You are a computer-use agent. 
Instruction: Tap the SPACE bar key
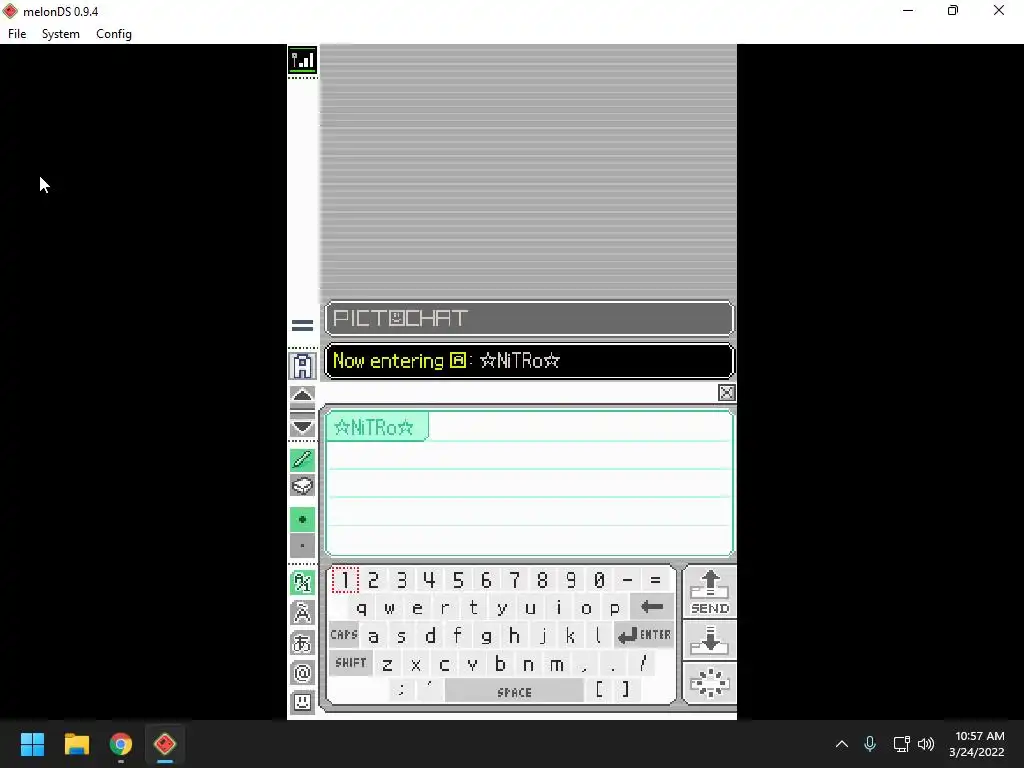pyautogui.click(x=514, y=692)
